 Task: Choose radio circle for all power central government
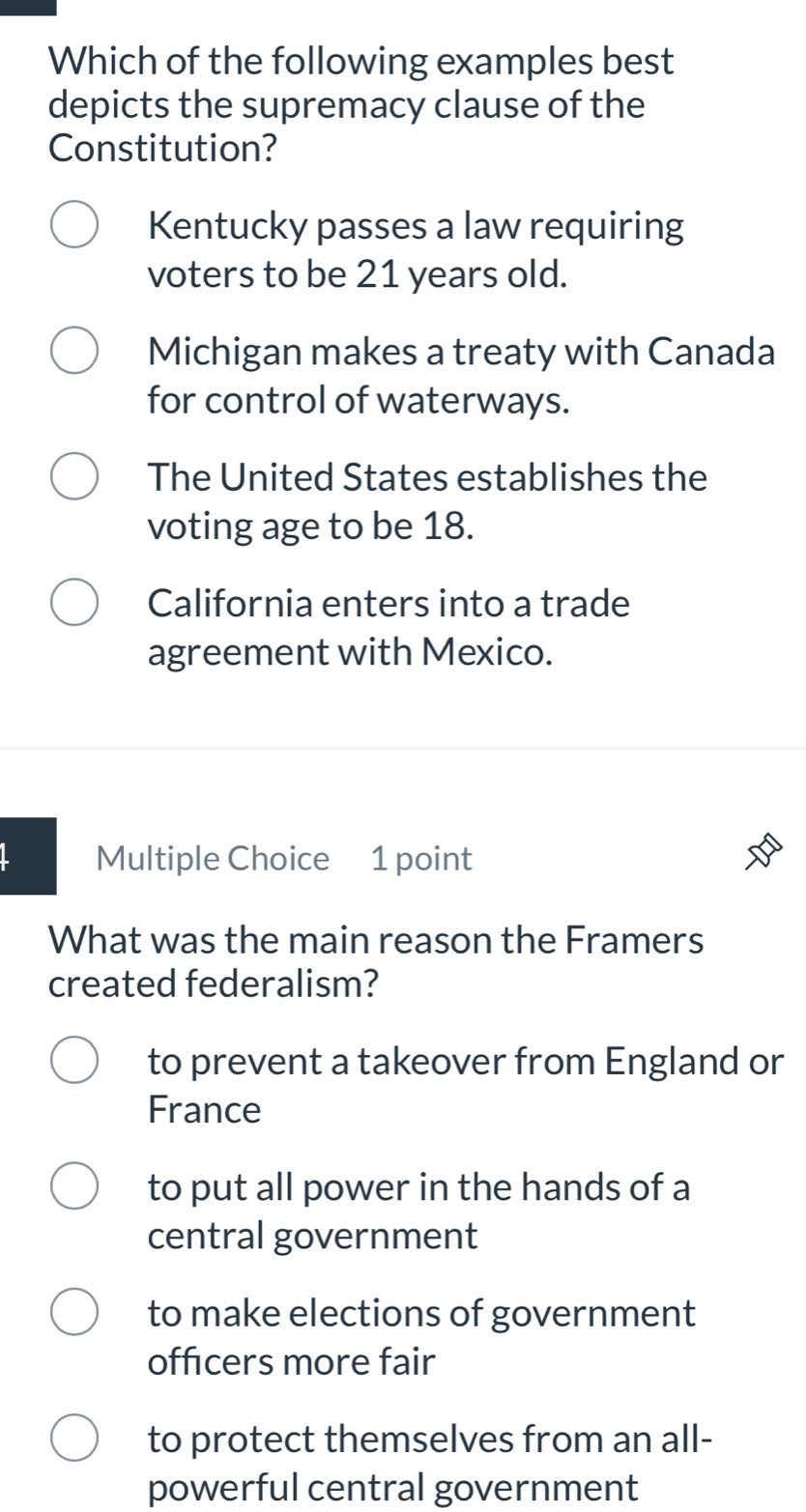coord(73,1187)
